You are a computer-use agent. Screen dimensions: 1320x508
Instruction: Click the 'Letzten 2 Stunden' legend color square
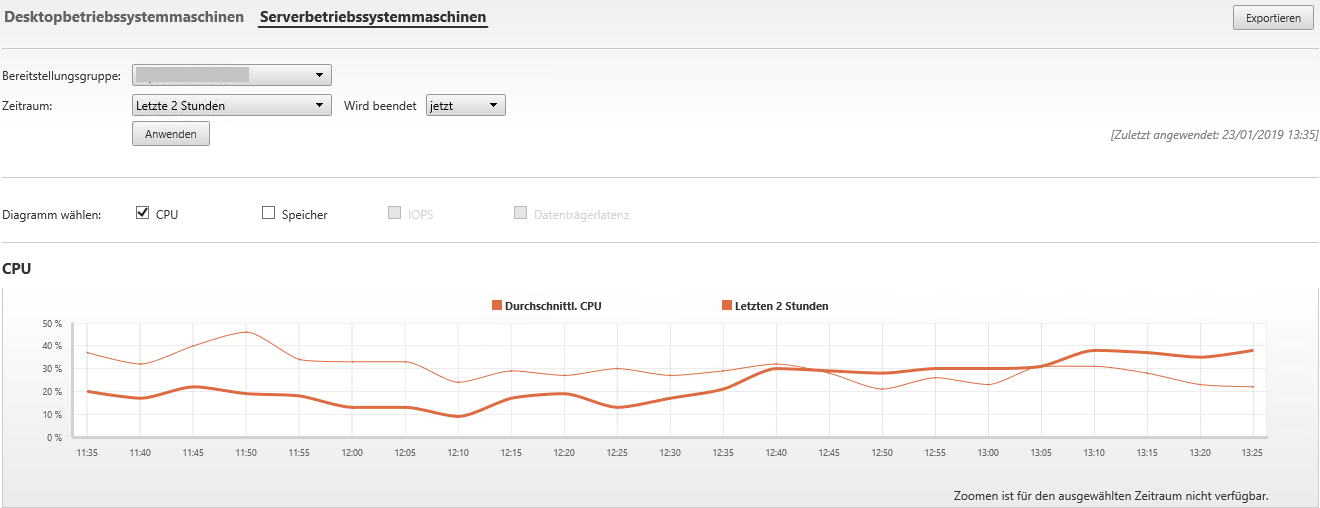point(726,306)
